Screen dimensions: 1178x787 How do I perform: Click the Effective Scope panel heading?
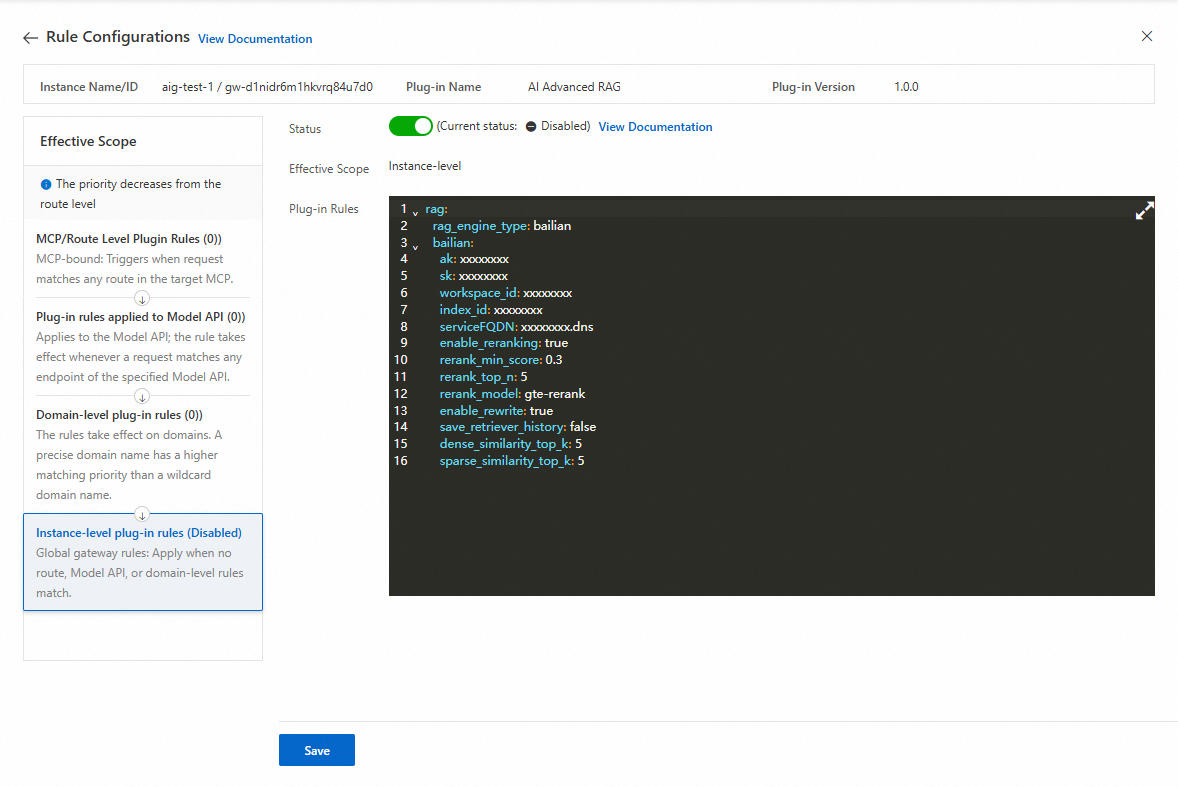coord(88,141)
